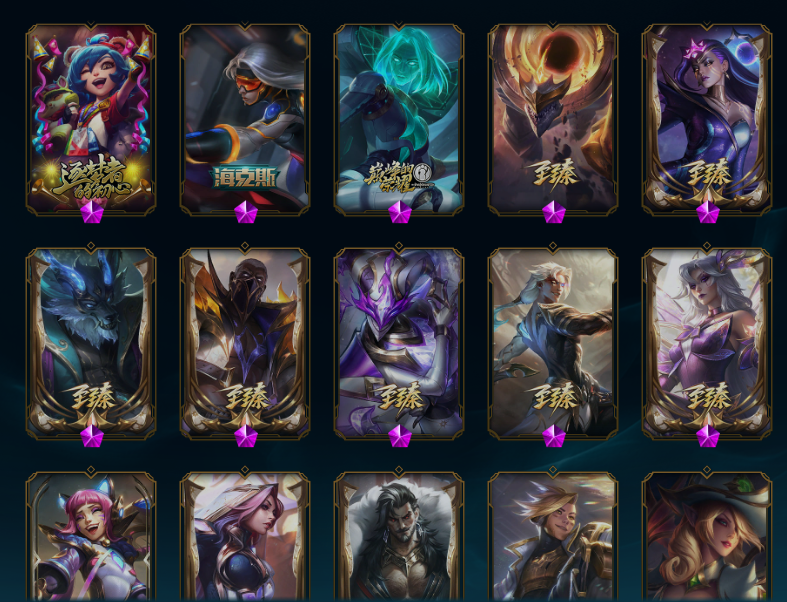Select the pink-haired woman in white hat card
Screen dimensions: 787x602
245,536
